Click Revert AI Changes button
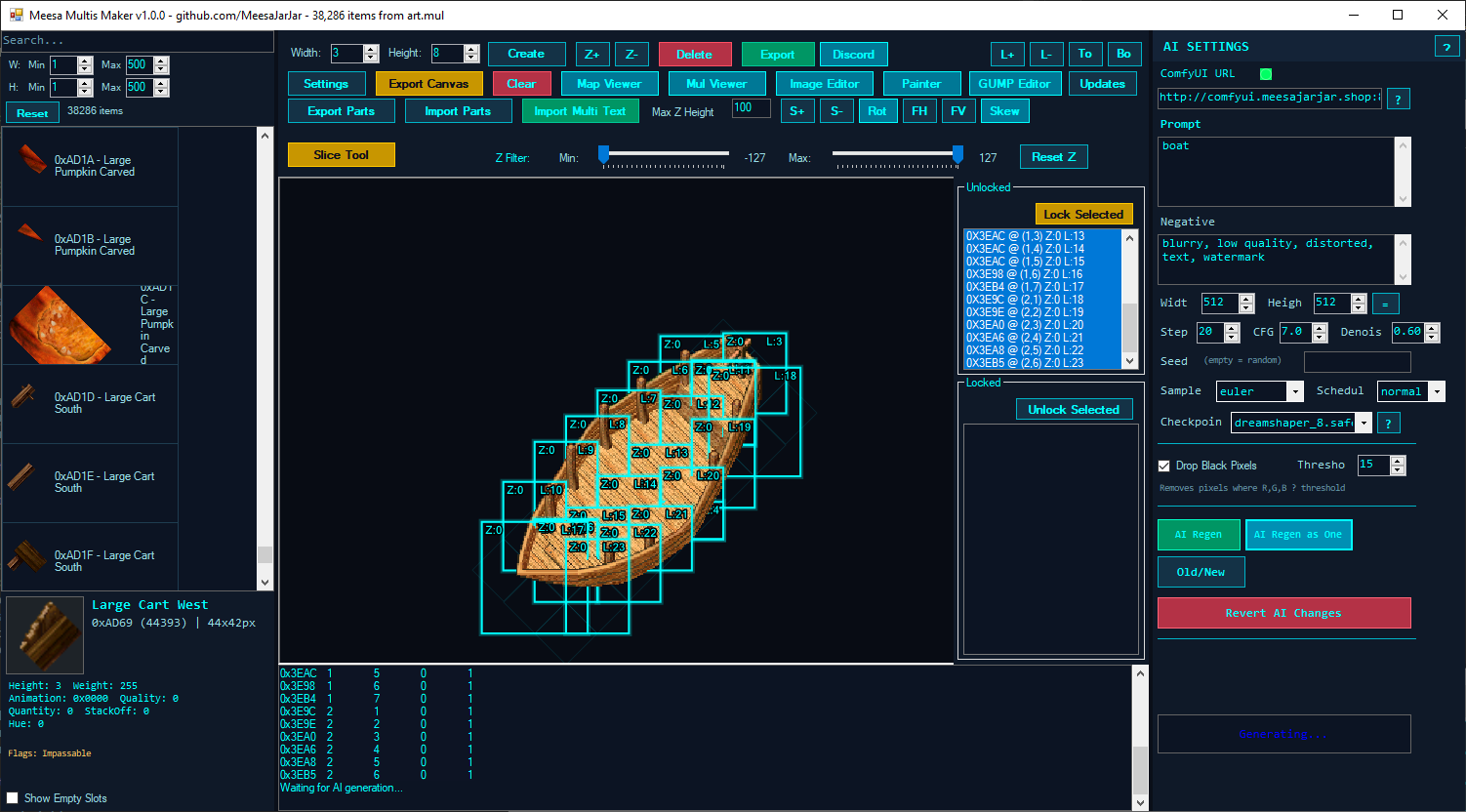The height and width of the screenshot is (812, 1466). click(x=1283, y=613)
